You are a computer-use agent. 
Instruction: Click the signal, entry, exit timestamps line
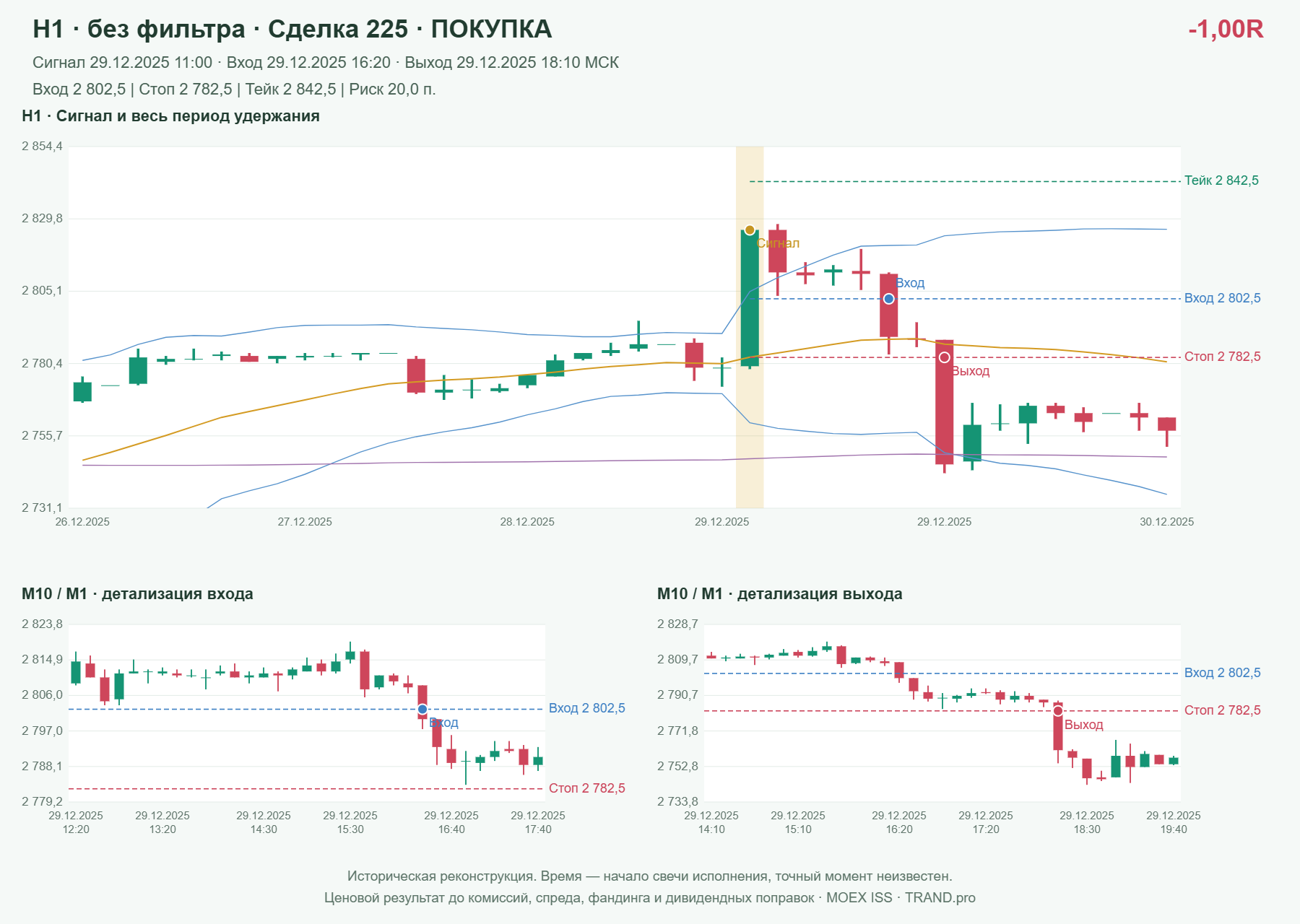pyautogui.click(x=326, y=63)
